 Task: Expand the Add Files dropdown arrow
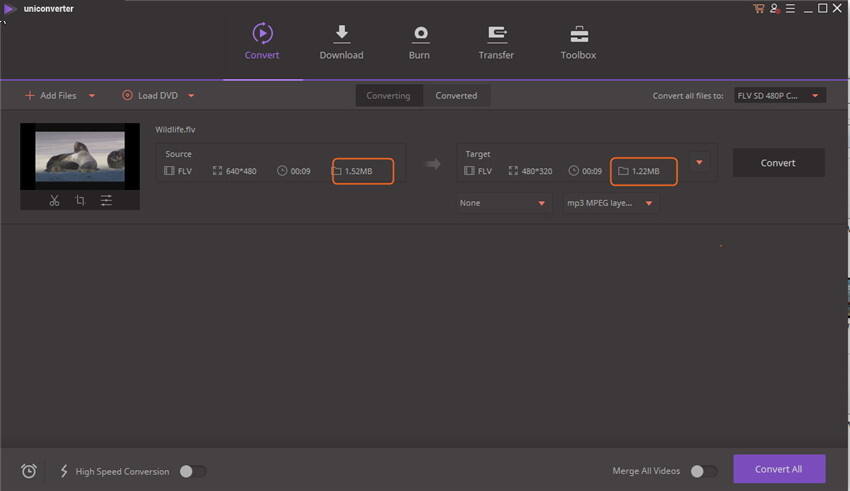(x=92, y=96)
